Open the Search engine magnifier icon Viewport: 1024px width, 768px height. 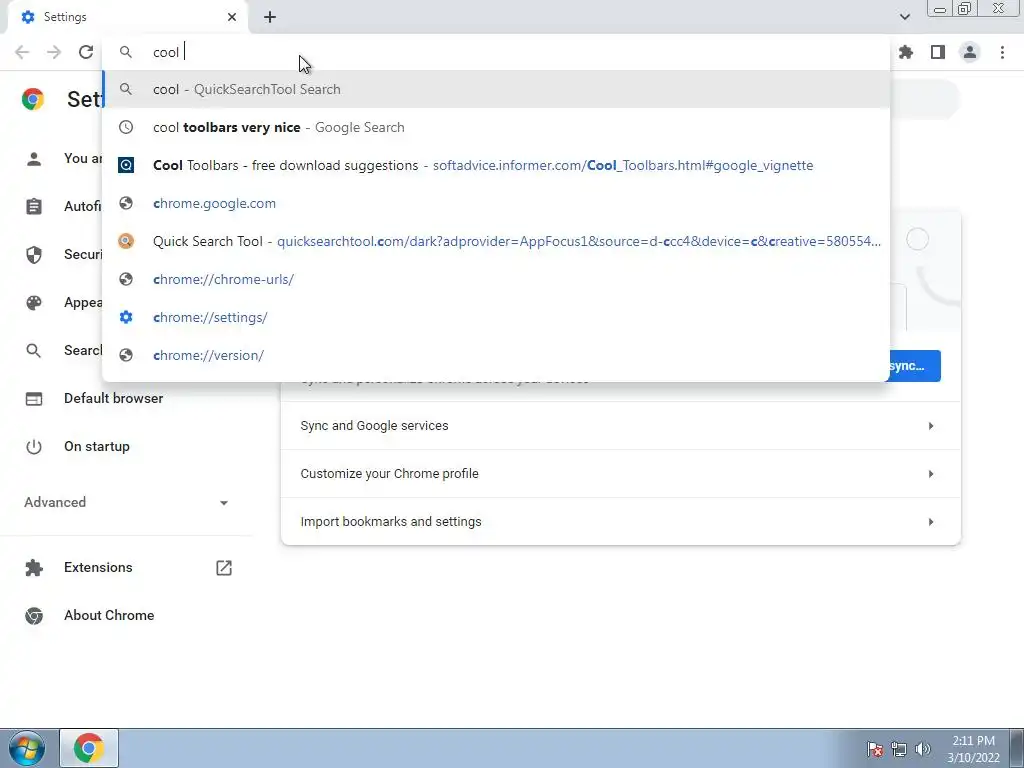pos(34,351)
